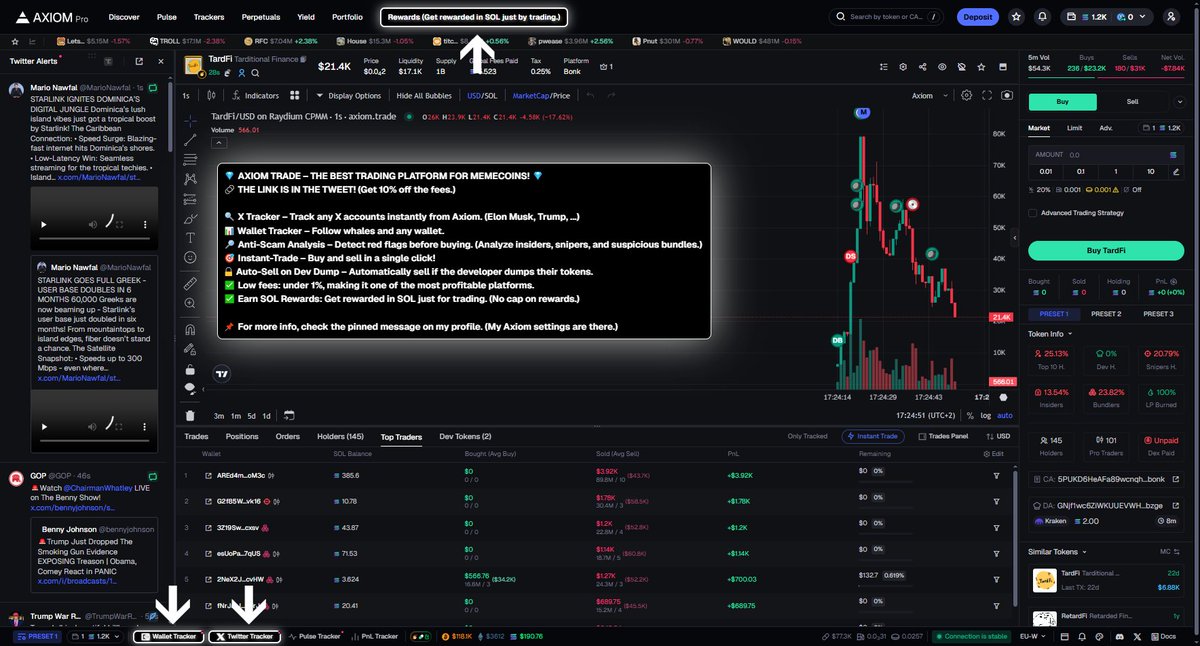
Task: Go to the Perpetuals page
Action: pos(261,17)
